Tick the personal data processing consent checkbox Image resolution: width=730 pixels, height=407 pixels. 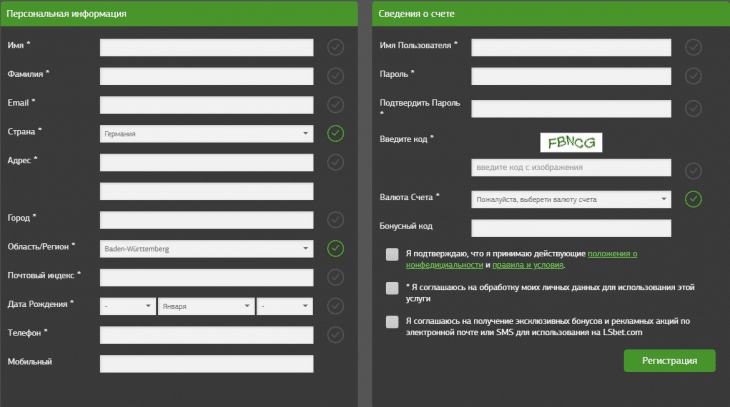(x=392, y=288)
